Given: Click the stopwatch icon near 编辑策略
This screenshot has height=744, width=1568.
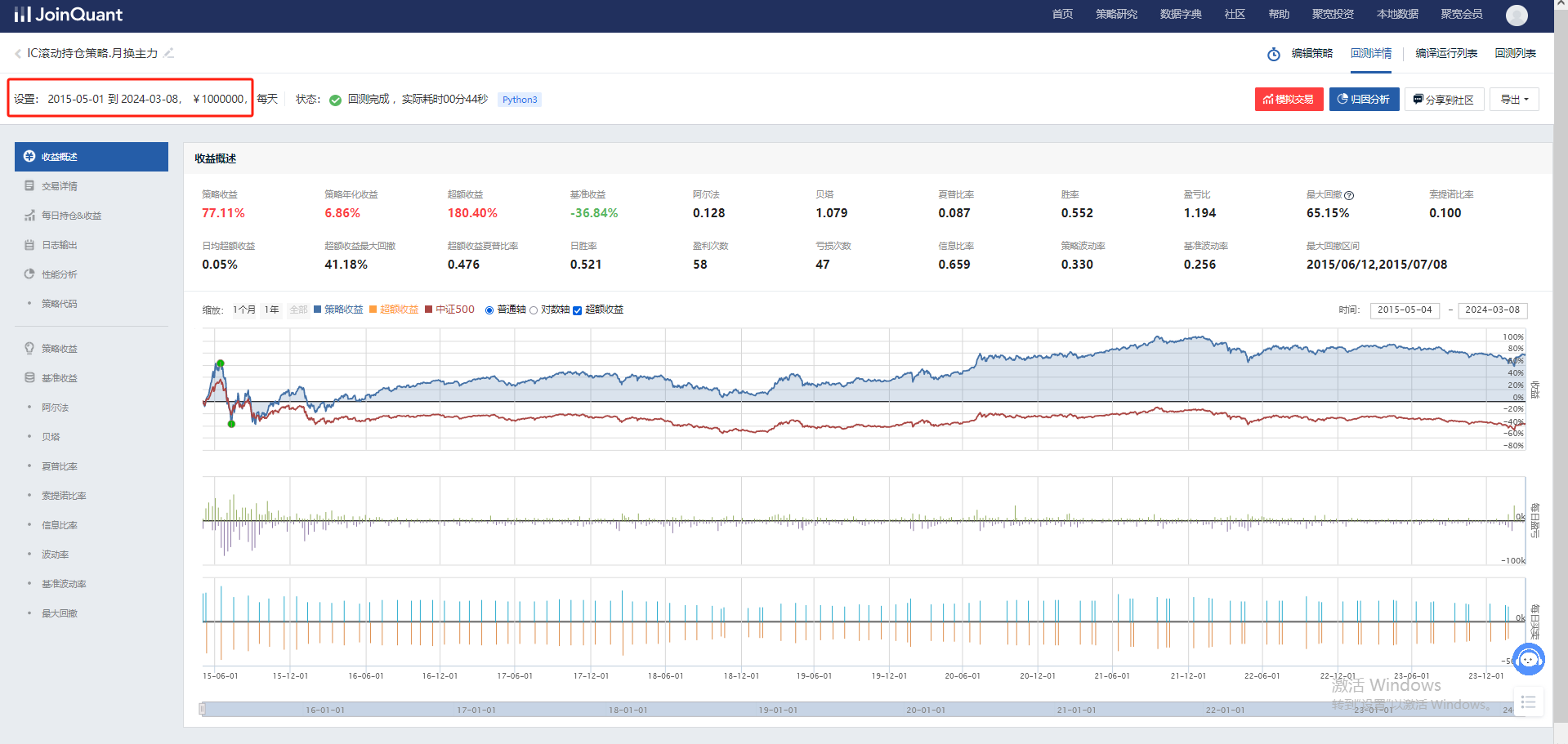Looking at the screenshot, I should [1273, 54].
